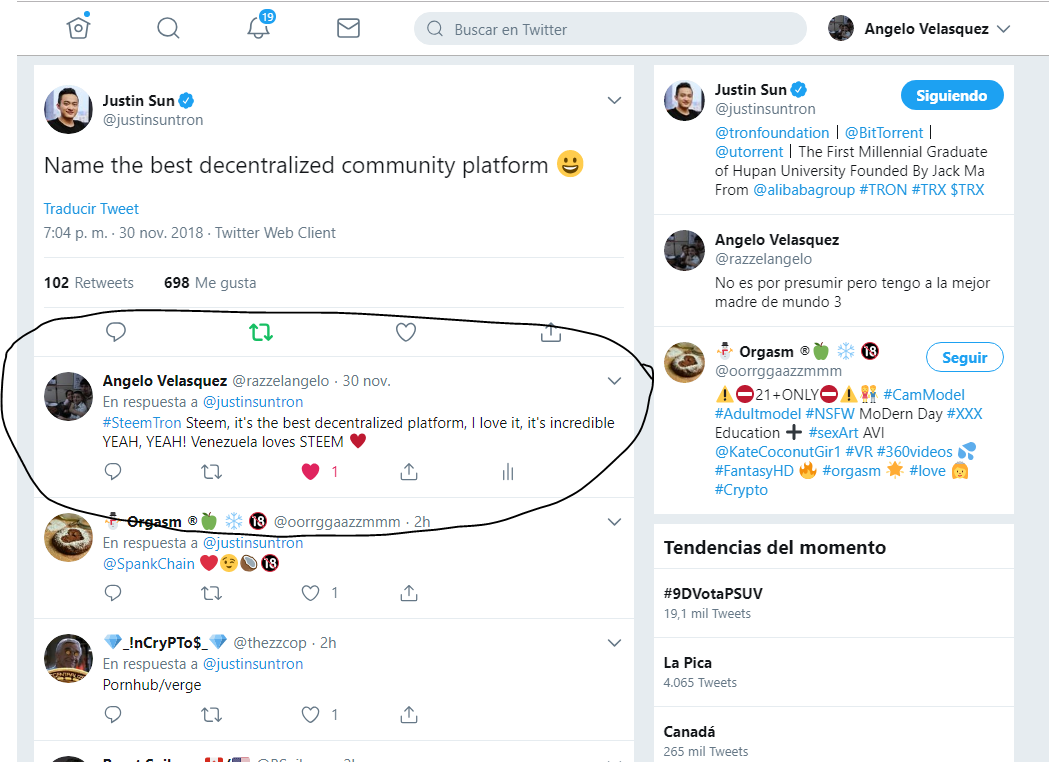This screenshot has width=1049, height=762.
Task: Click the Buscar en Twitter search field
Action: tap(610, 29)
